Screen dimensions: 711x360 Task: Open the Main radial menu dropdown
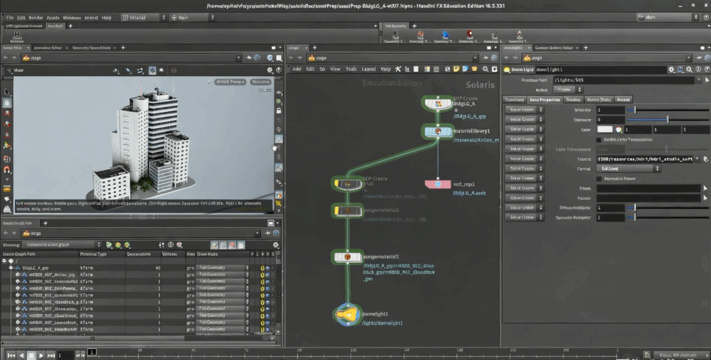coord(193,17)
